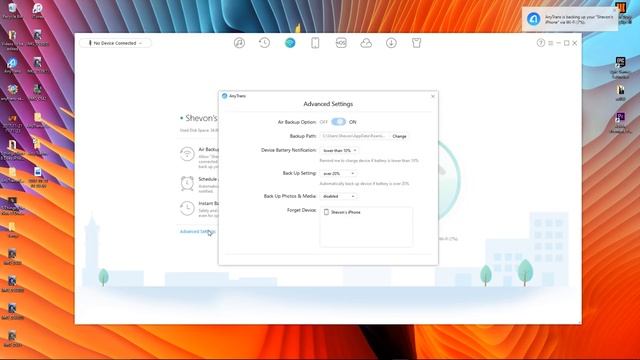The width and height of the screenshot is (640, 360).
Task: Expand the No Device Connected dropdown
Action: click(x=115, y=43)
